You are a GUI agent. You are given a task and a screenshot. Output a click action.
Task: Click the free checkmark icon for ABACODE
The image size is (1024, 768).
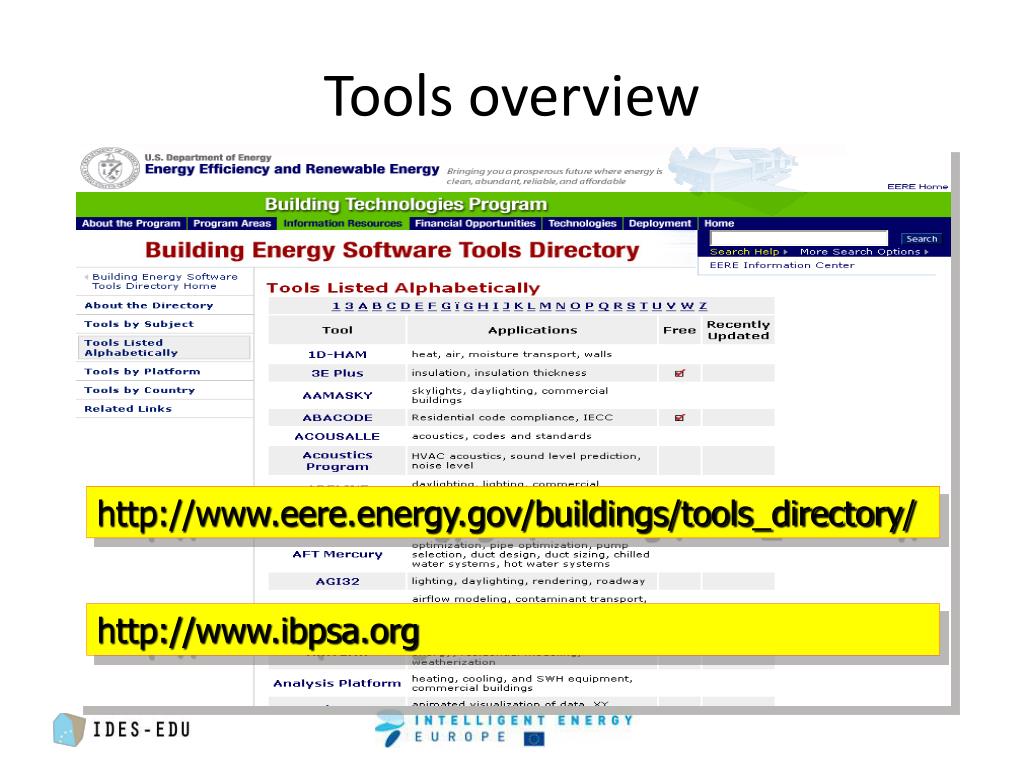pos(680,418)
